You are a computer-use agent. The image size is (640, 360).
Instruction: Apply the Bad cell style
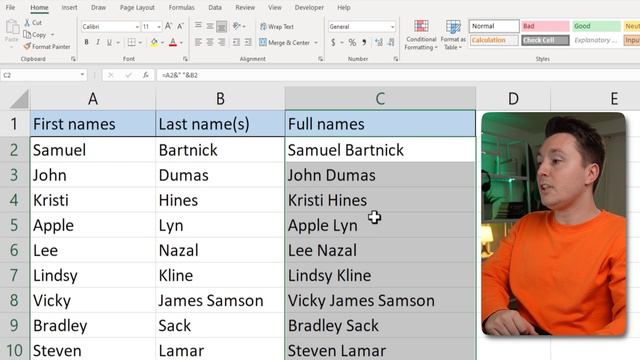[x=545, y=26]
